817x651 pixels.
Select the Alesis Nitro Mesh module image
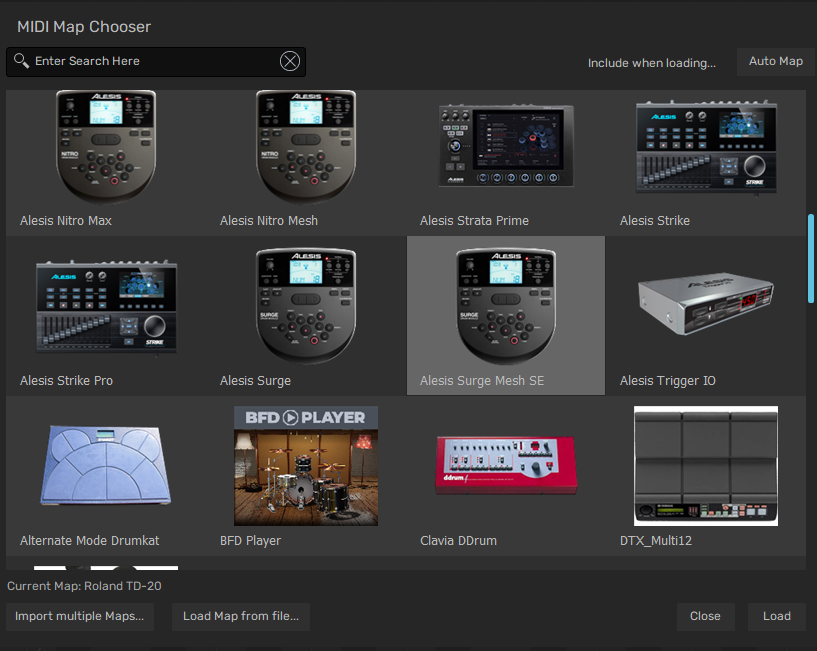306,146
